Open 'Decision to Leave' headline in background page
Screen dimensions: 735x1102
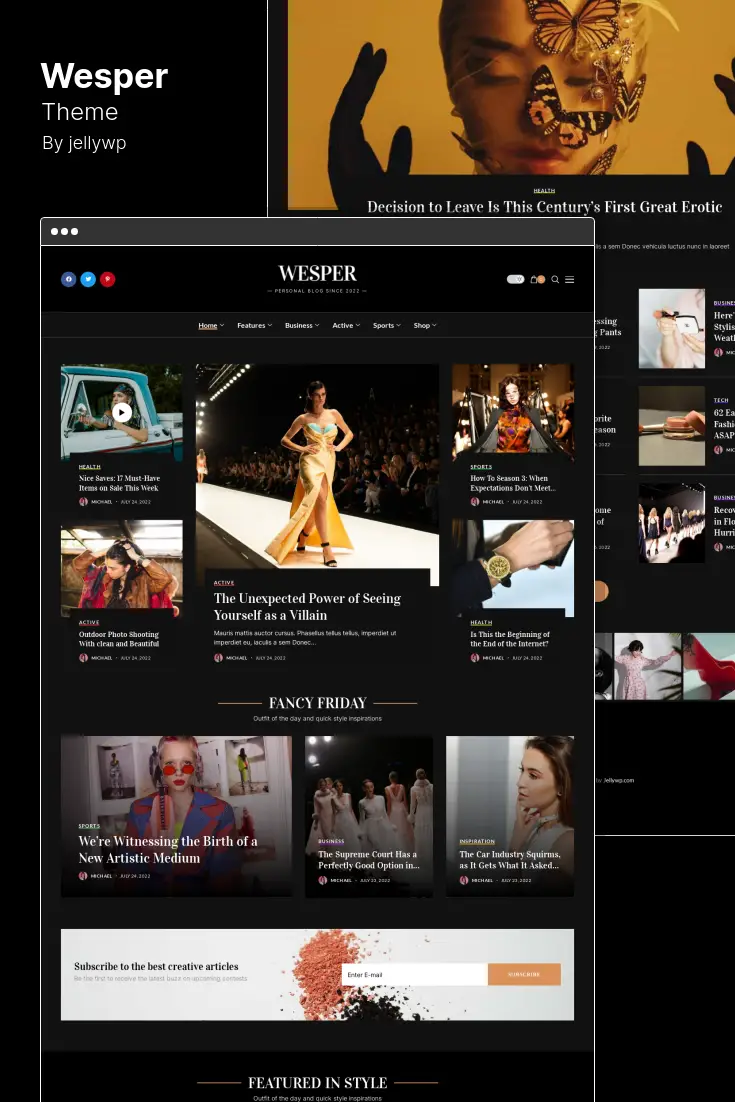[x=545, y=207]
